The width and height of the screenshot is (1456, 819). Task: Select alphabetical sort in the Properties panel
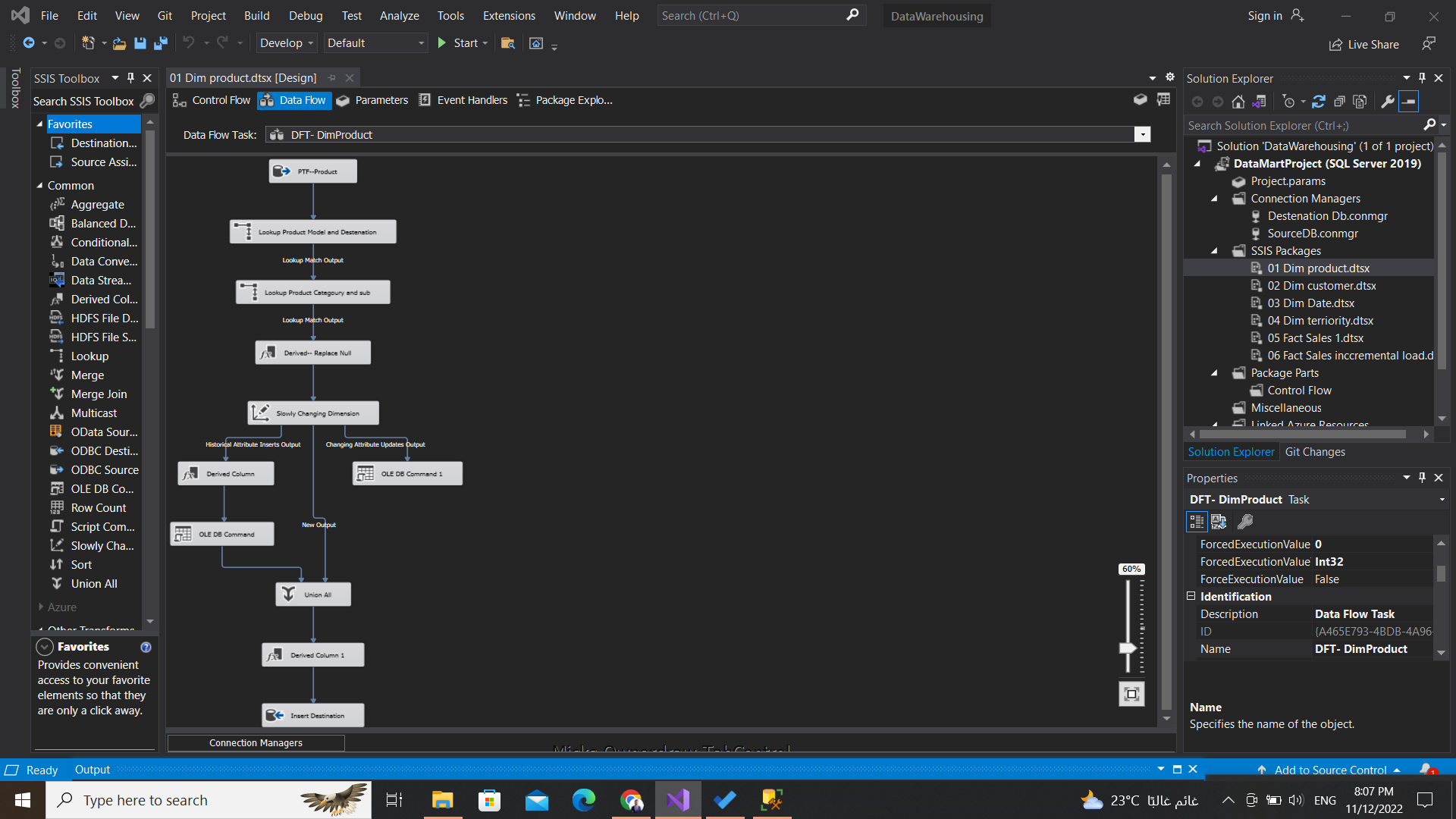coord(1219,522)
